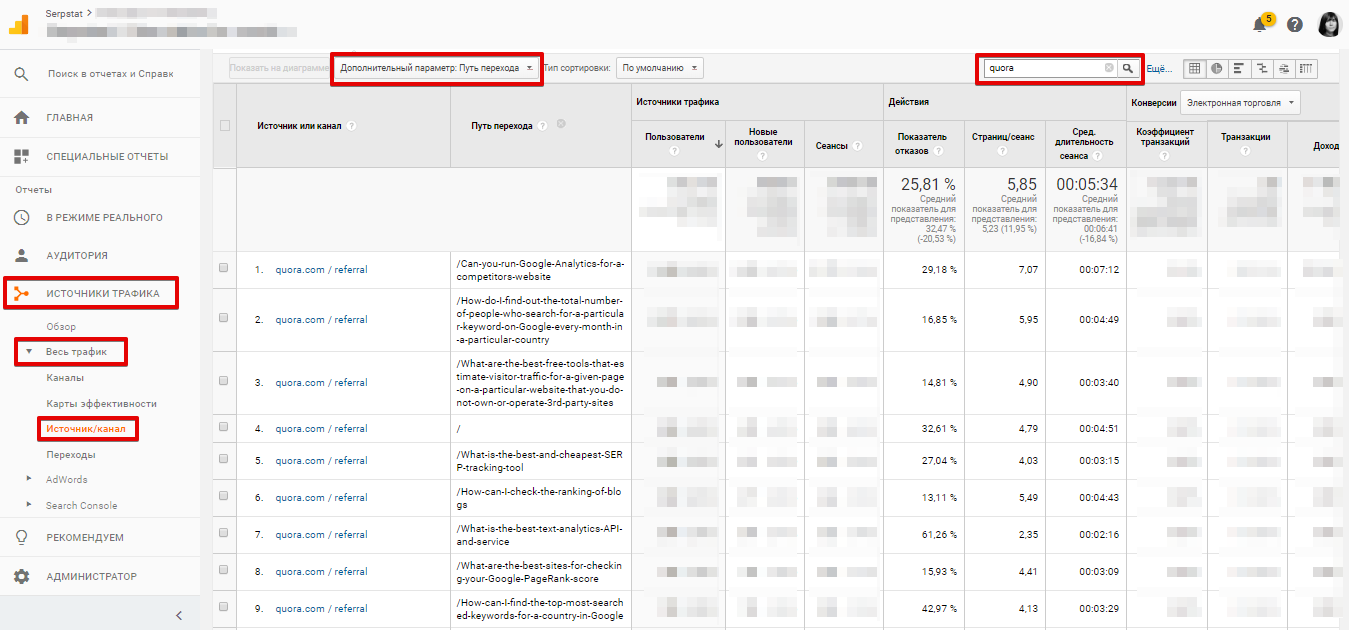This screenshot has height=630, width=1349.
Task: Click the Google Analytics logo
Action: tap(19, 24)
